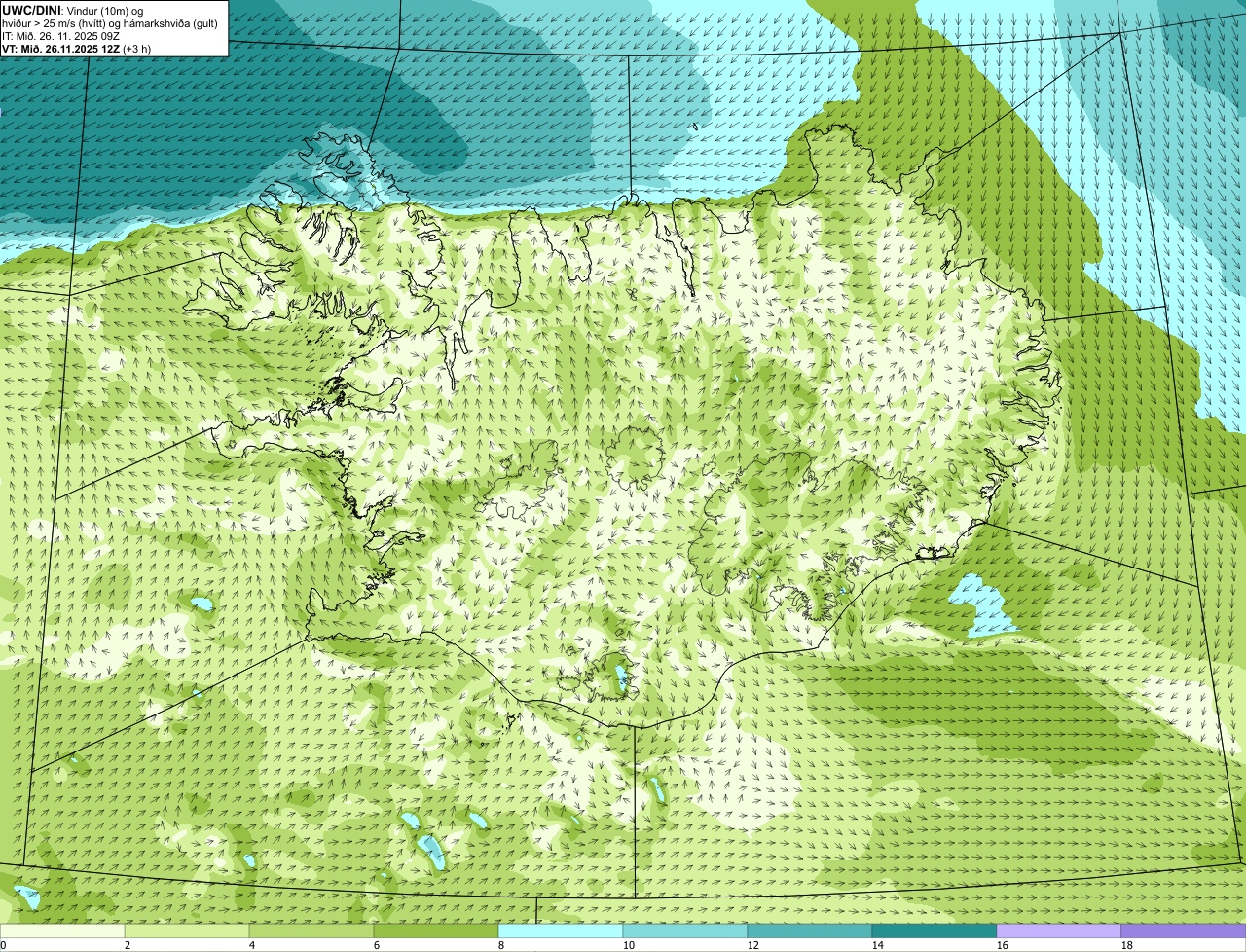Select the 10–12 m/s light teal swatch
The image size is (1246, 952).
click(x=685, y=932)
